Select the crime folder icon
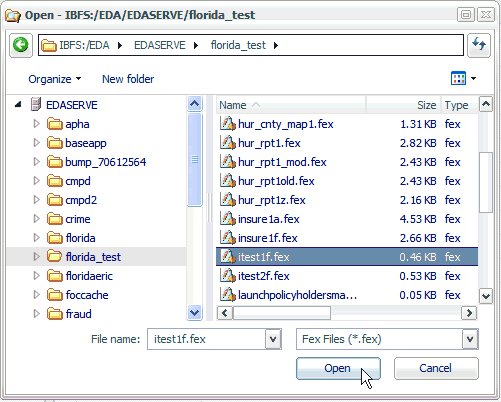Viewport: 501px width, 402px height. [55, 219]
